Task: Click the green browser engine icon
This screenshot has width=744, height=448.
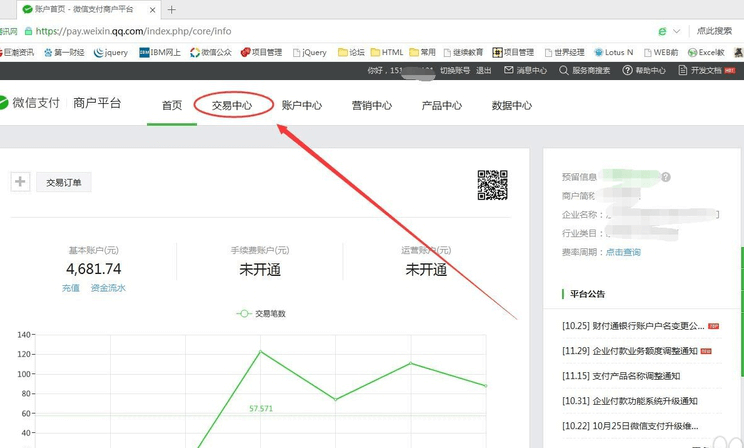Action: (662, 31)
